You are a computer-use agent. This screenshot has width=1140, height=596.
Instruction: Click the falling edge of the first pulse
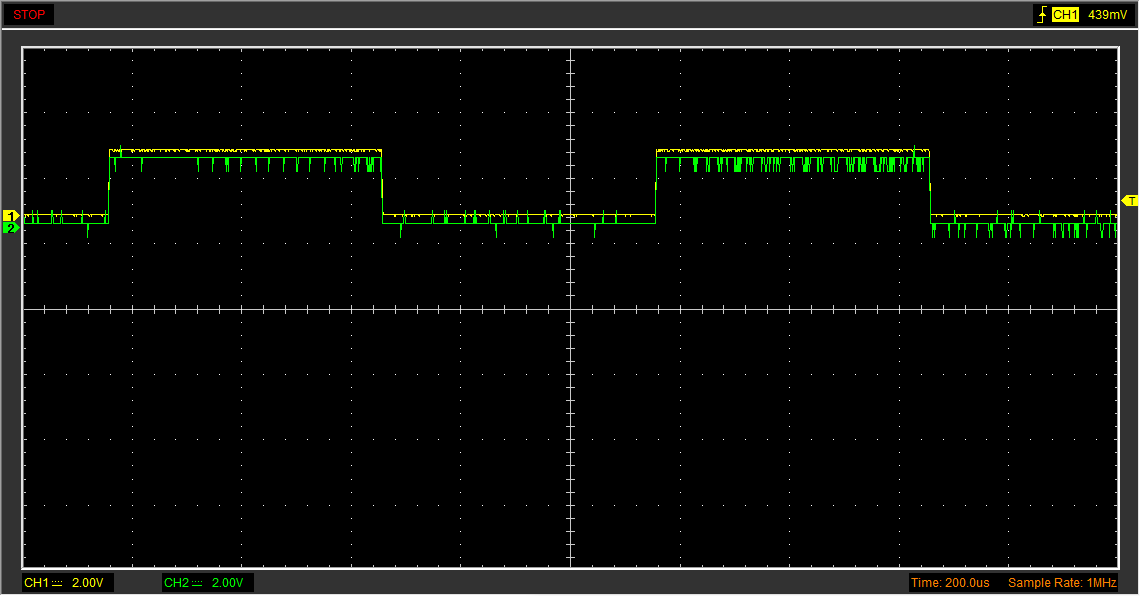click(383, 185)
